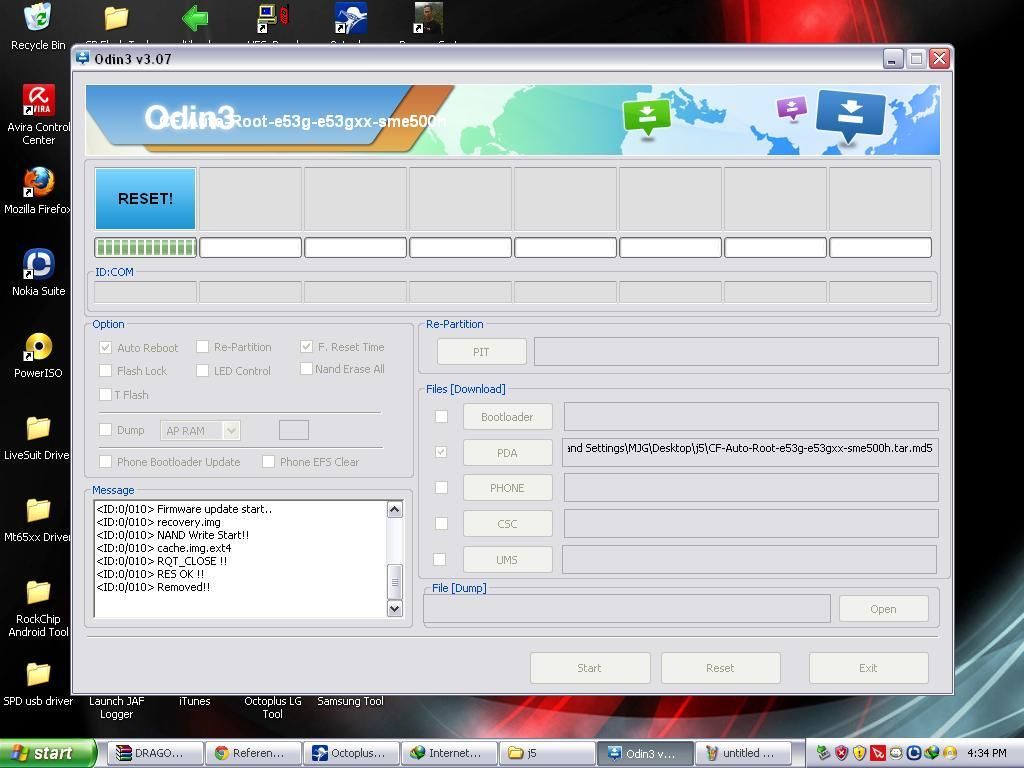Select the folder icon beside Recycle Bin

[116, 18]
